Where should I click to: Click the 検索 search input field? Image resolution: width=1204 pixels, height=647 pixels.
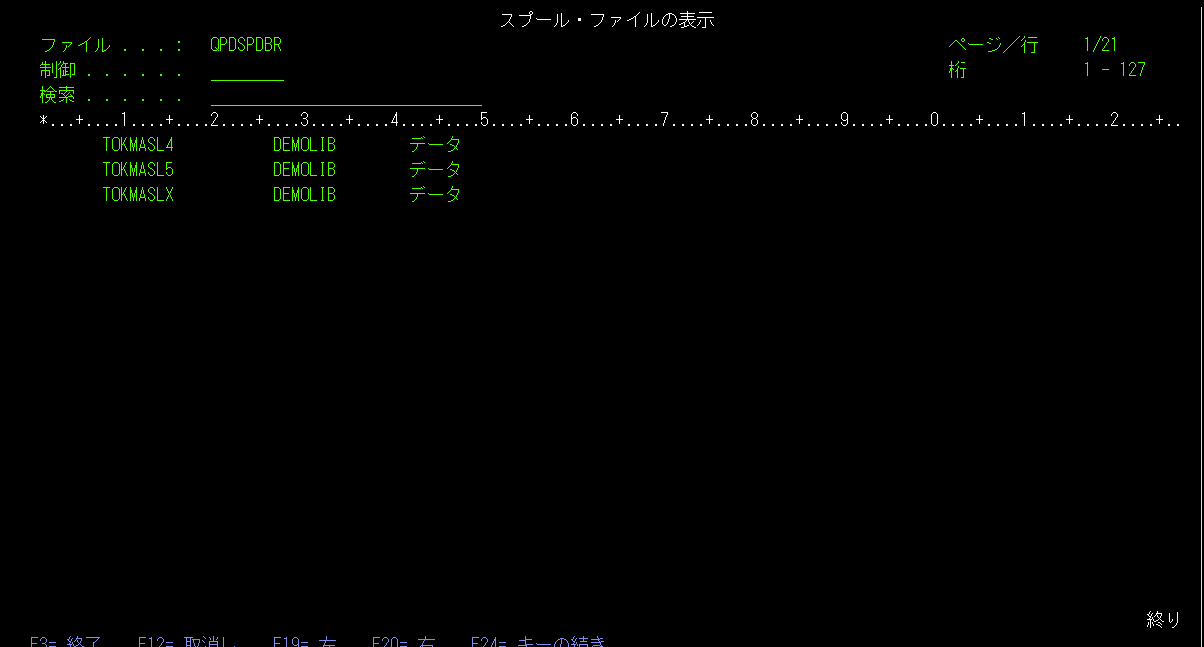click(346, 97)
